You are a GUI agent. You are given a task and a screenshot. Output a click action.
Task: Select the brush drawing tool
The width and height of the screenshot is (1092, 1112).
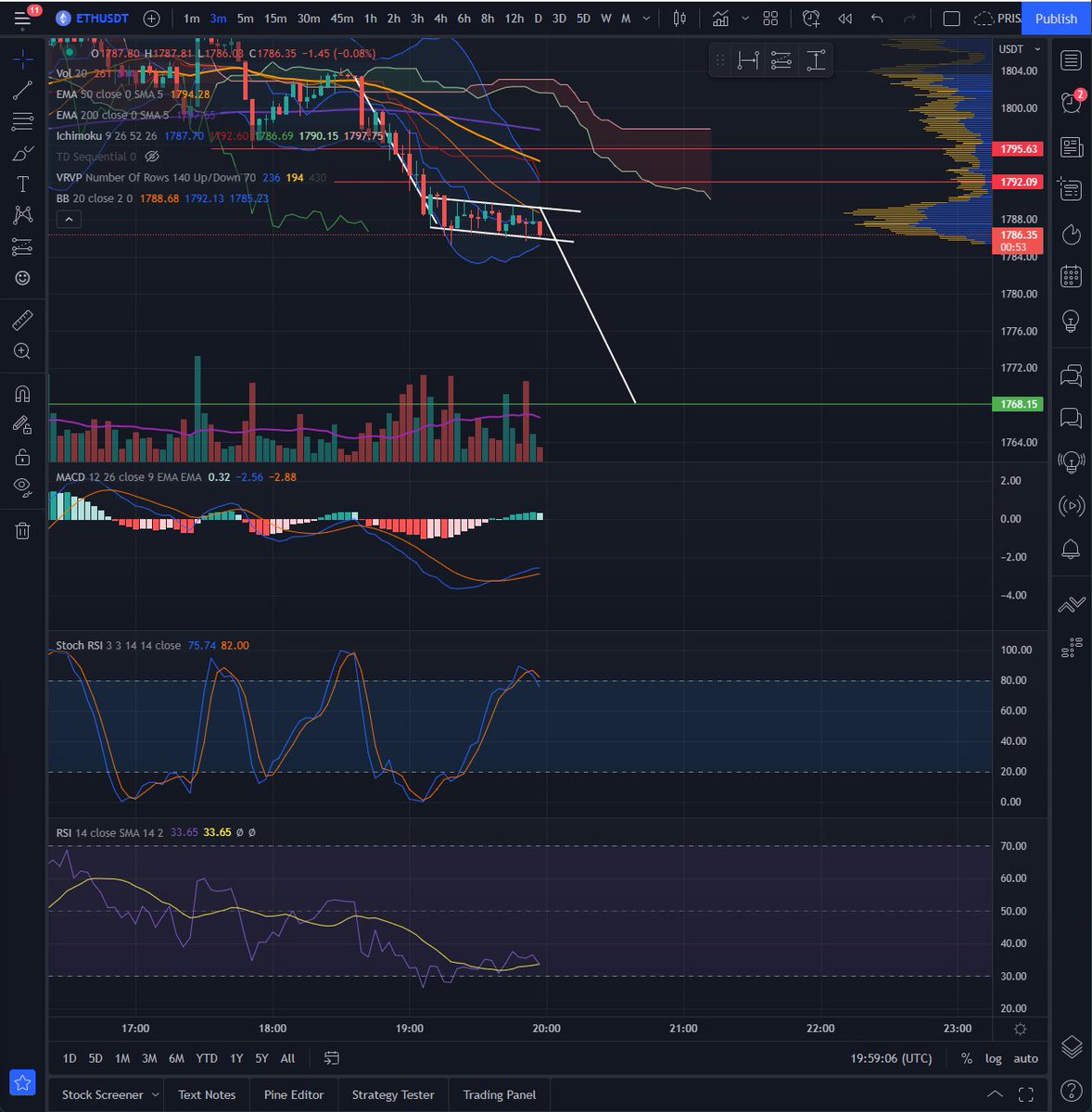pyautogui.click(x=23, y=153)
